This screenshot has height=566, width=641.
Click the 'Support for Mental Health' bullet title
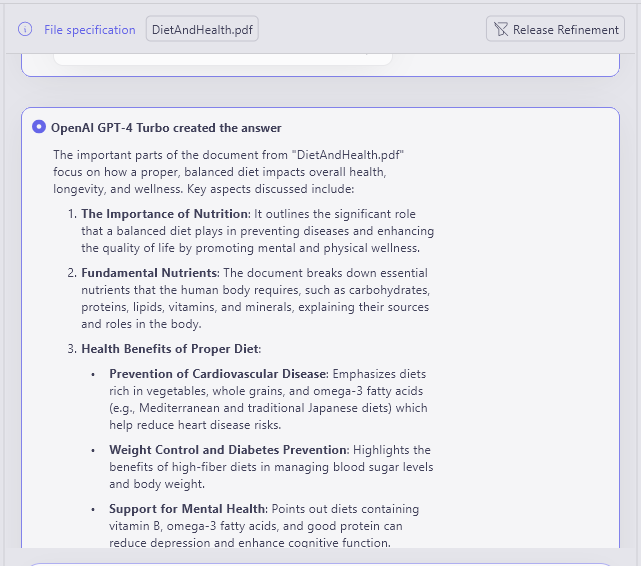(187, 509)
